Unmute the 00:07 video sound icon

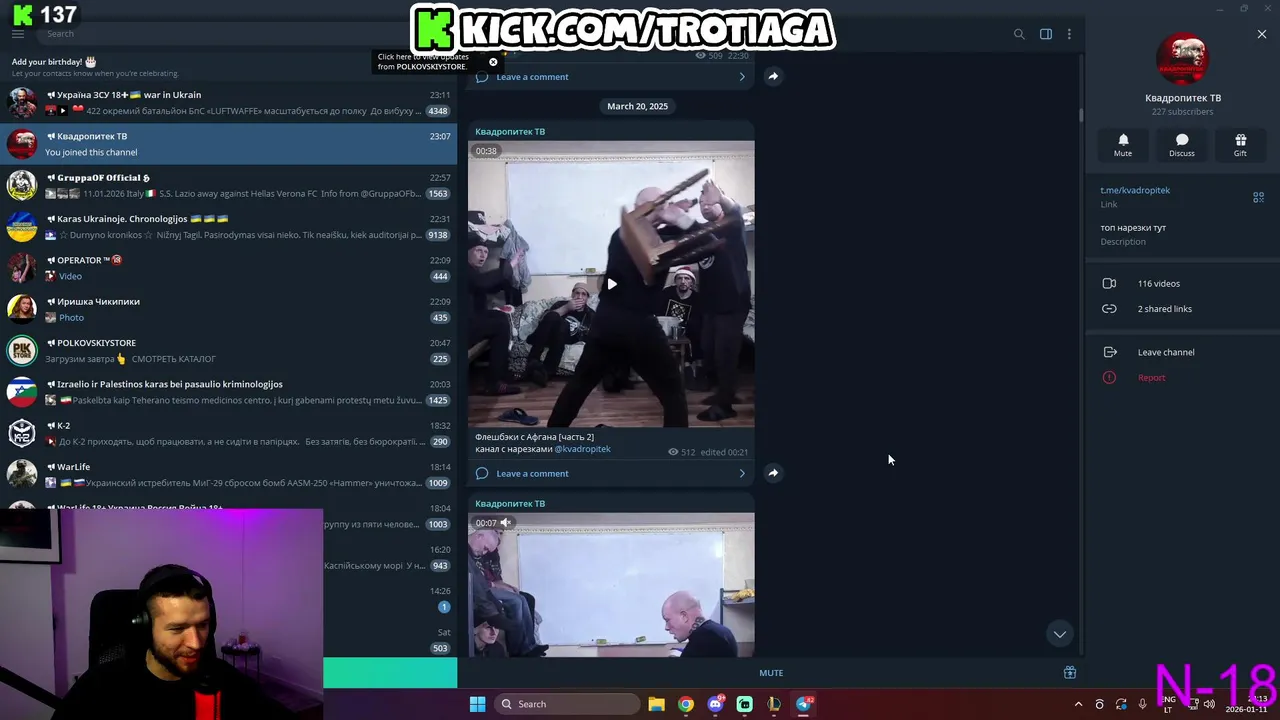506,523
